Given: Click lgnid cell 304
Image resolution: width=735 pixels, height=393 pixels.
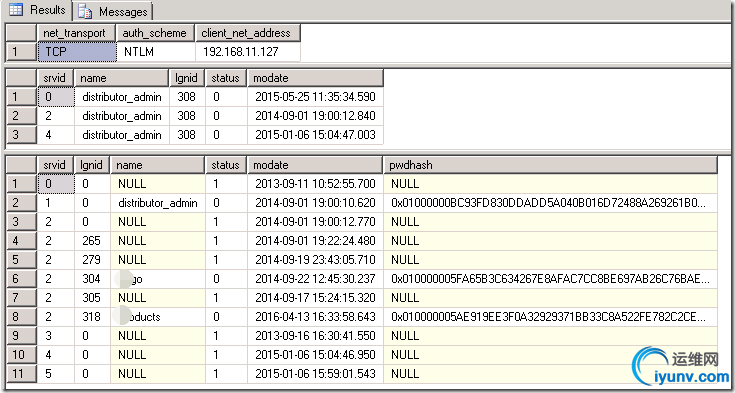Looking at the screenshot, I should tap(92, 279).
